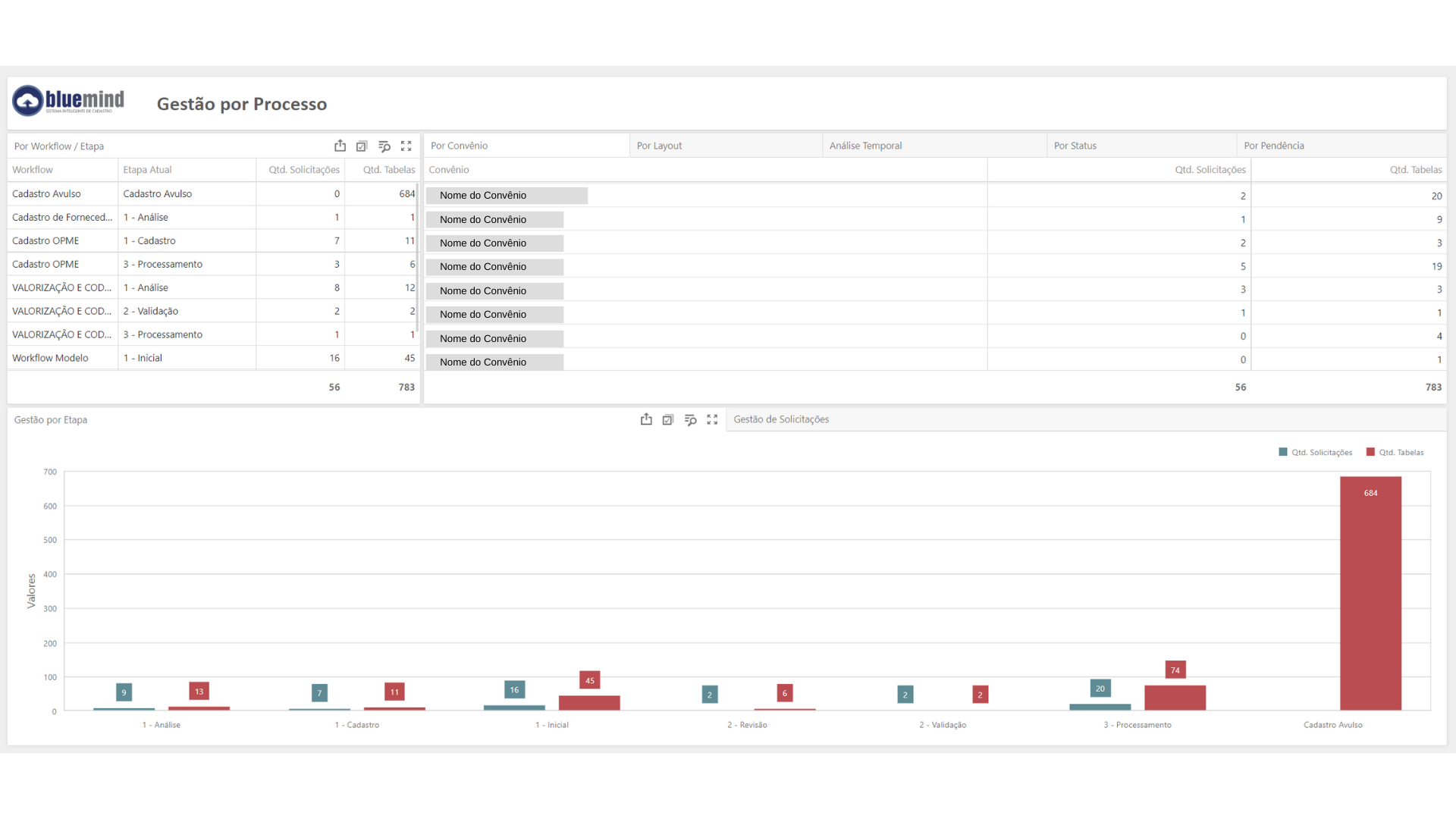Click the export icon in Gestão por Etapa panel
The height and width of the screenshot is (819, 1456).
click(x=646, y=419)
